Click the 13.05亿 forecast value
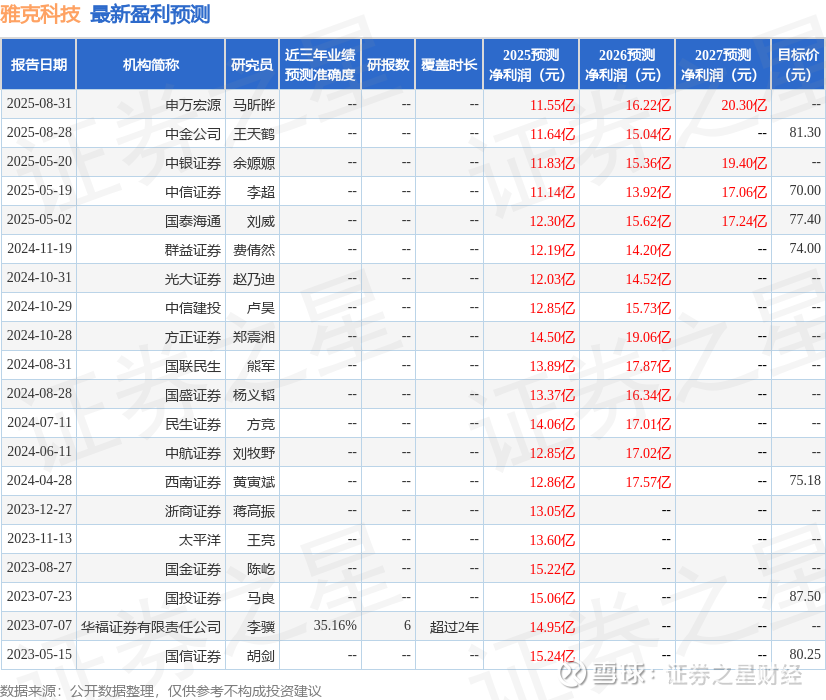The width and height of the screenshot is (826, 700). click(552, 511)
